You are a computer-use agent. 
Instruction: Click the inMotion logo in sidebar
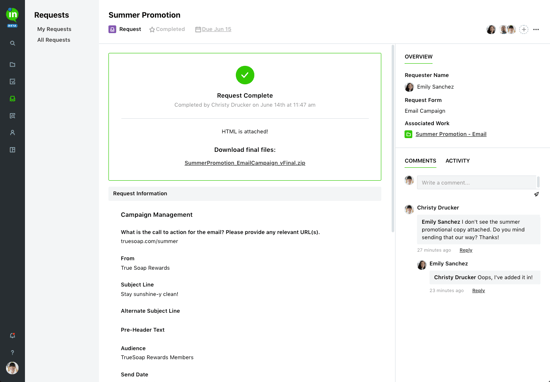tap(12, 15)
